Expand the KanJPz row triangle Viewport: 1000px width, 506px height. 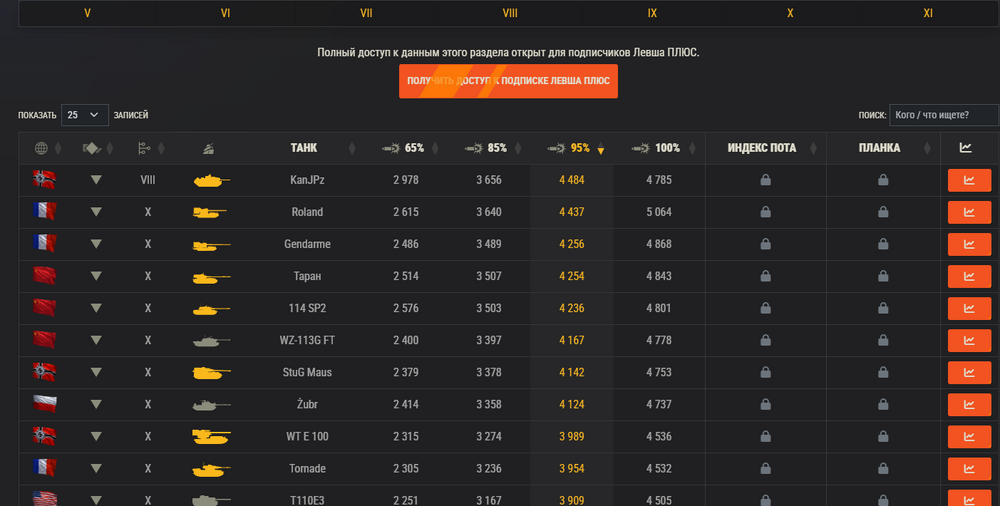[96, 180]
